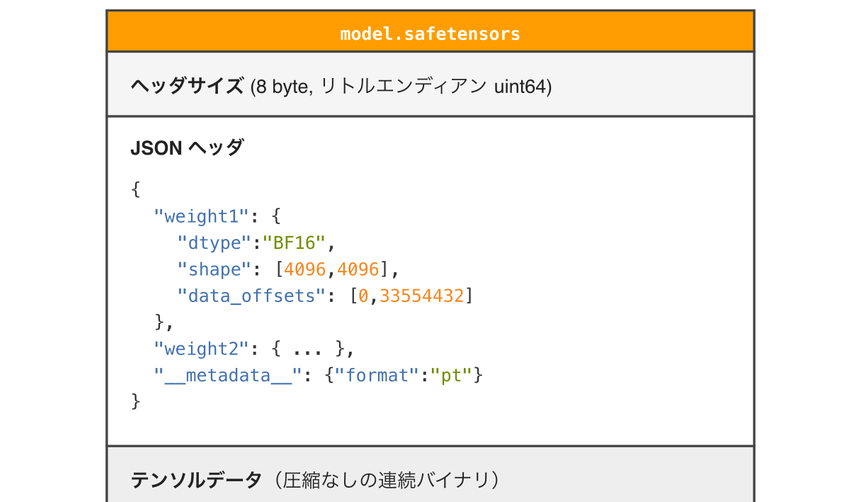Click the "weight2" key
Viewport: 862px width, 502px height.
[201, 349]
